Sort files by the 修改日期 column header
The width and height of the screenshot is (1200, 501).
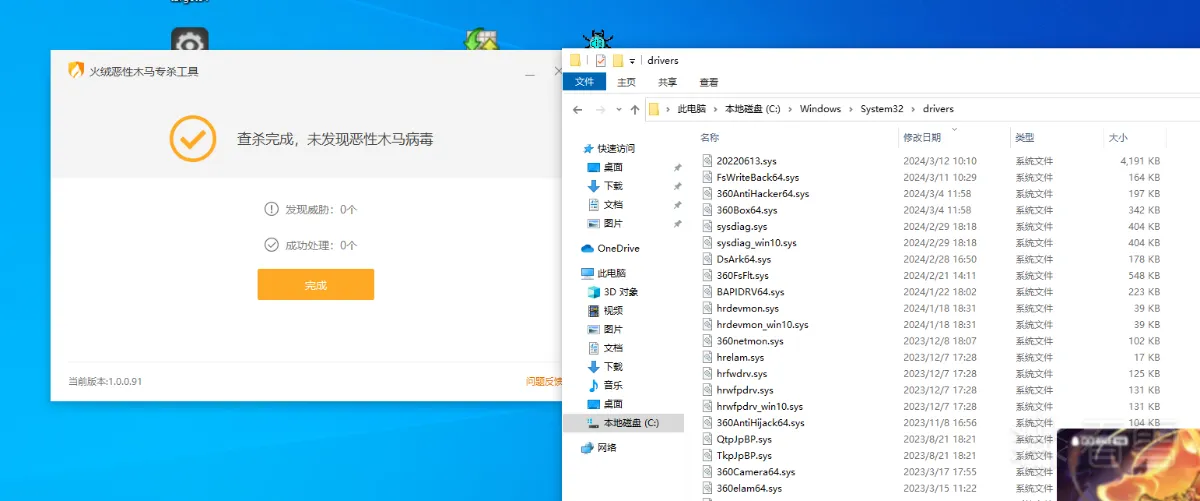[x=922, y=137]
